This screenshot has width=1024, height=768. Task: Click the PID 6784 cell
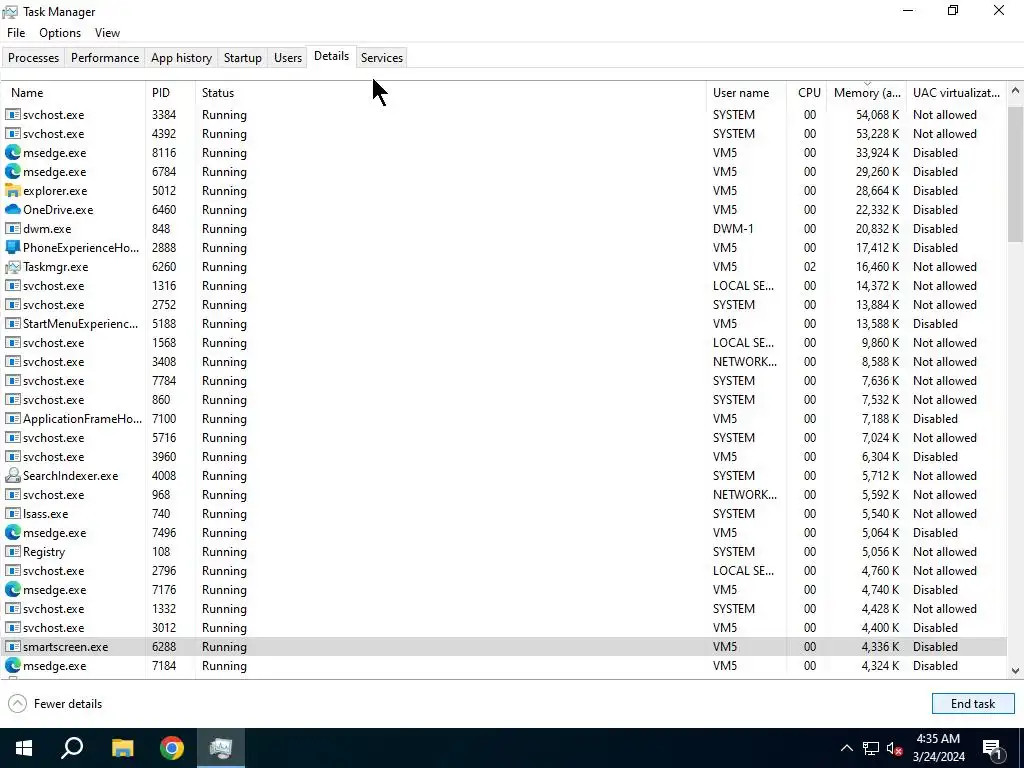pos(164,172)
